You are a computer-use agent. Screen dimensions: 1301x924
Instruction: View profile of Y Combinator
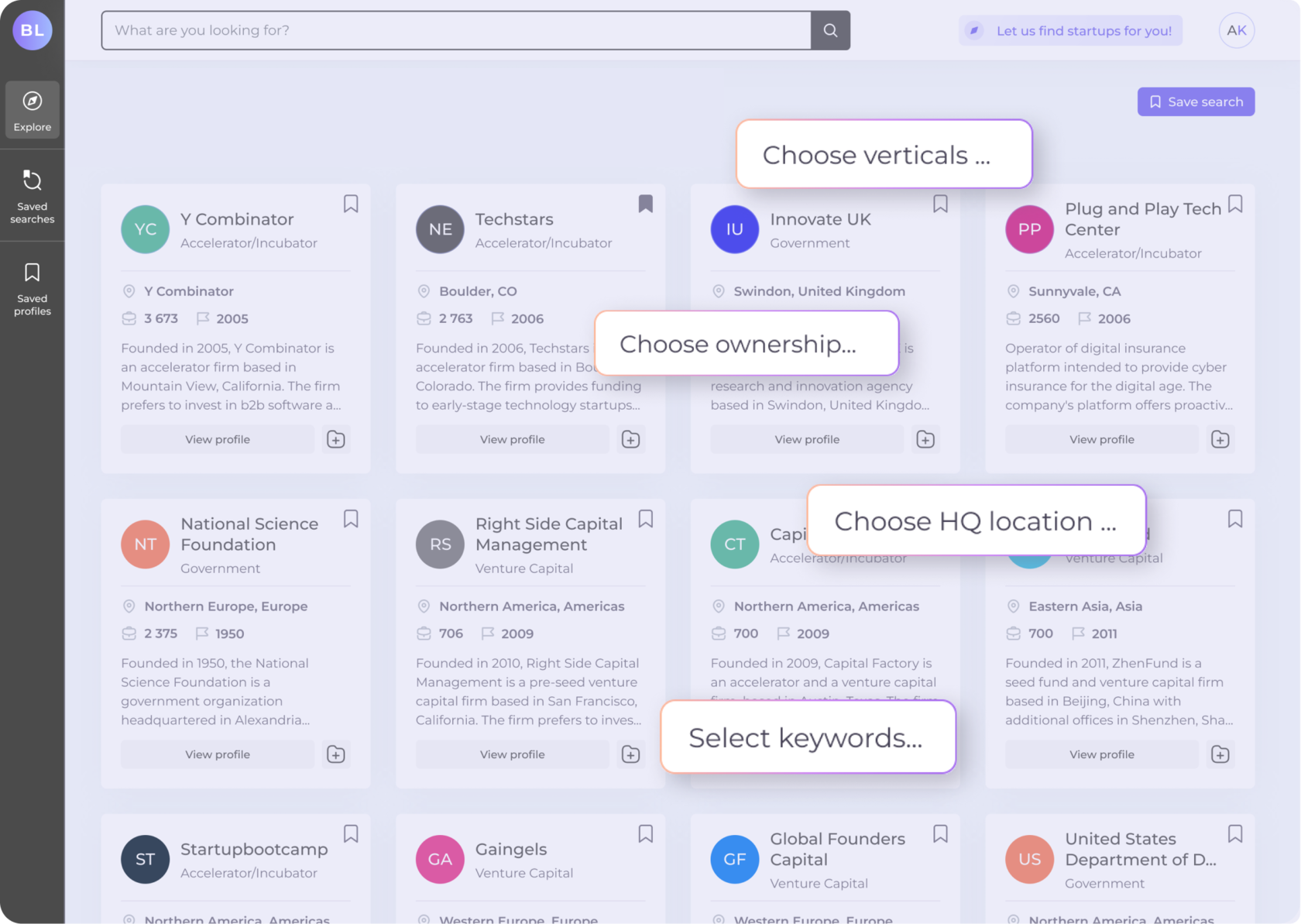[x=218, y=439]
